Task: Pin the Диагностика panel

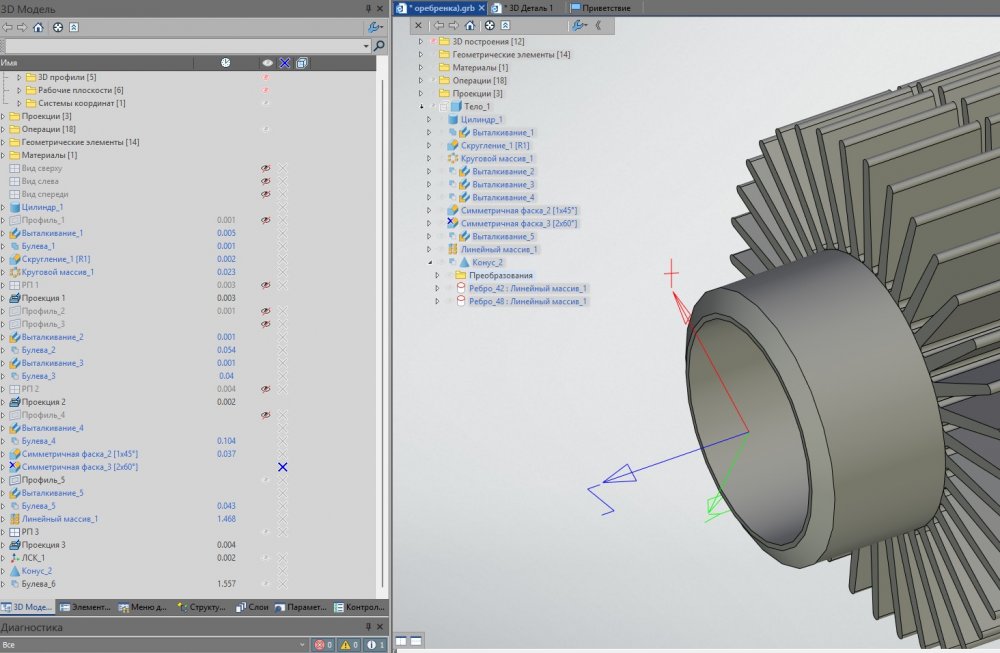Action: point(368,626)
